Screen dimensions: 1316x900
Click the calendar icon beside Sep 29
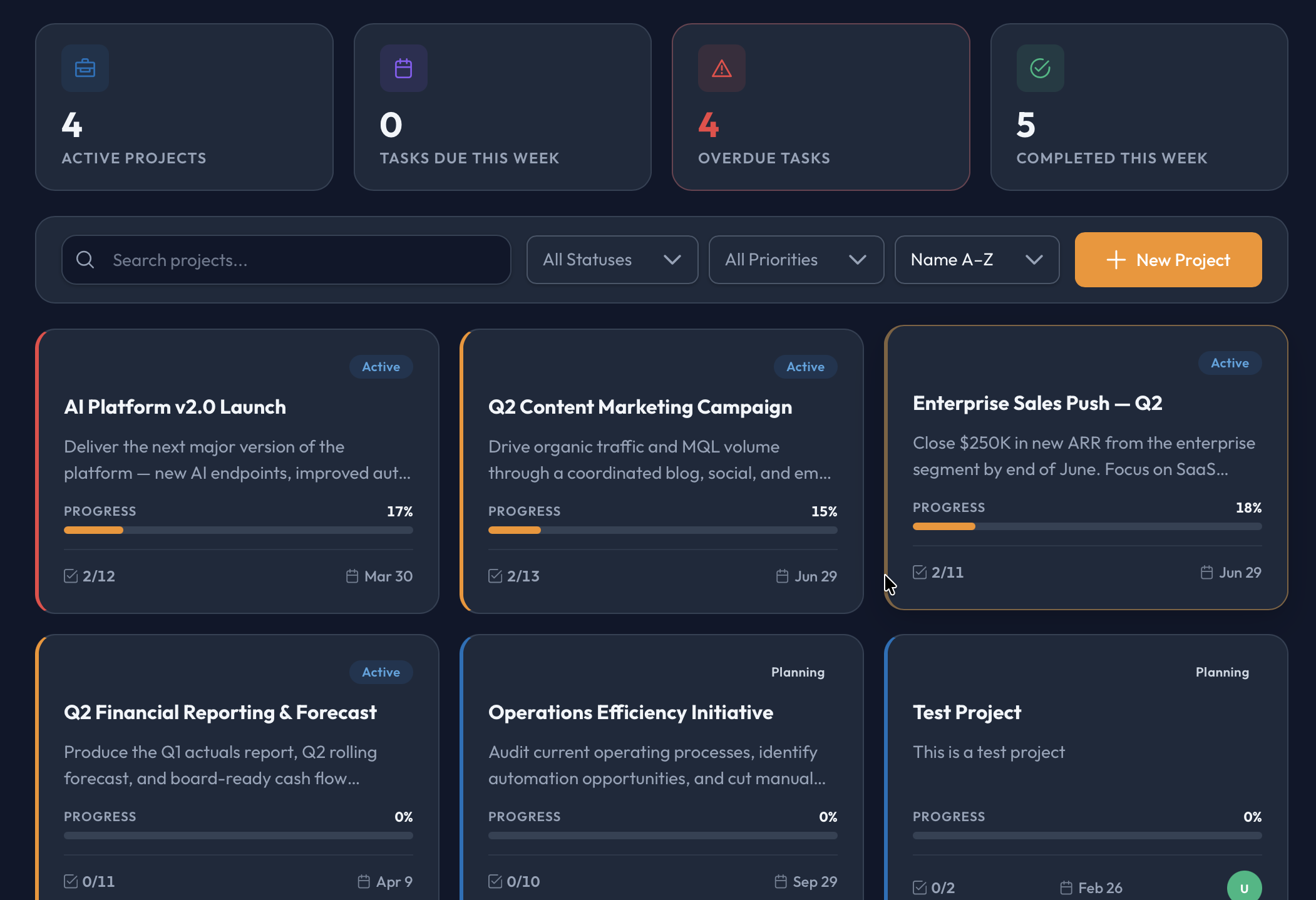tap(781, 881)
